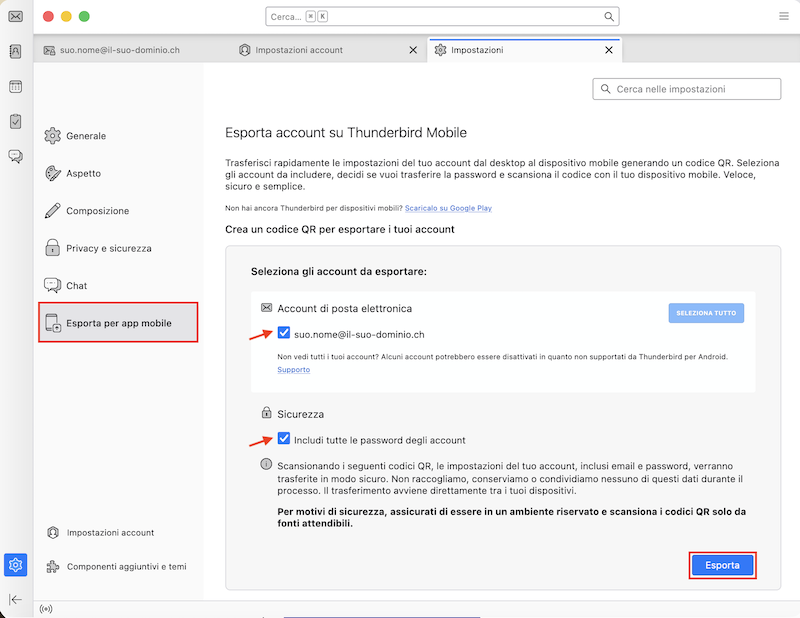
Task: Click the connection status icon in status bar
Action: [46, 609]
